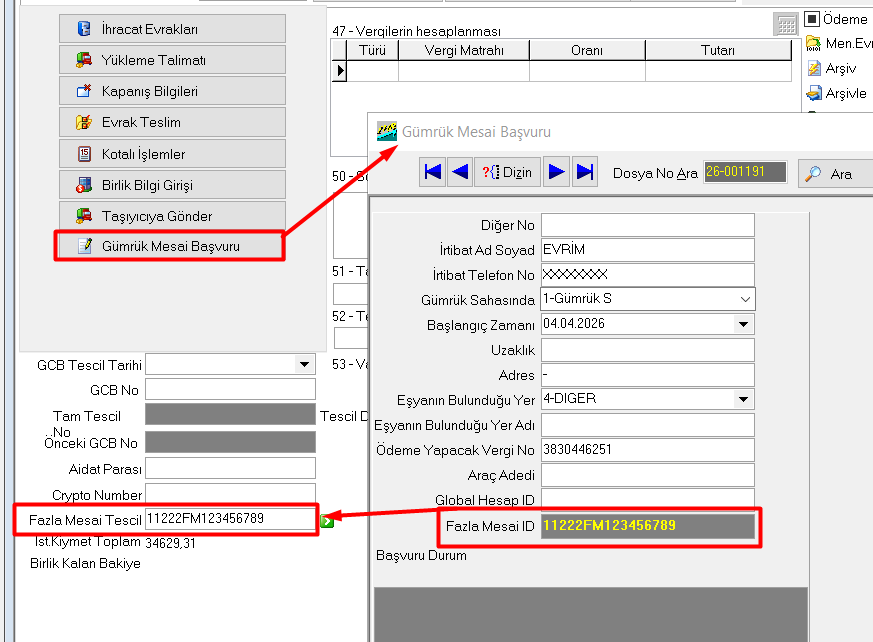Open Başlangıç Zamanı date picker
873x642 pixels.
pos(743,324)
